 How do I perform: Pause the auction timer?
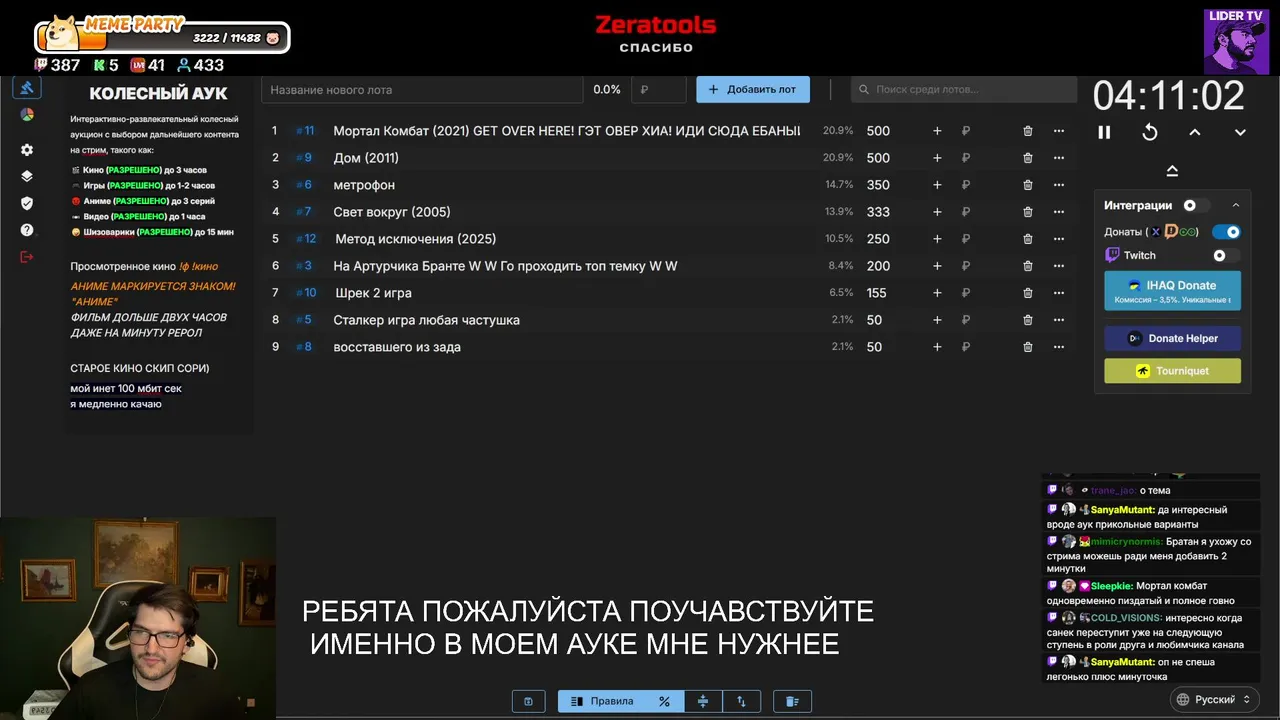[x=1104, y=132]
